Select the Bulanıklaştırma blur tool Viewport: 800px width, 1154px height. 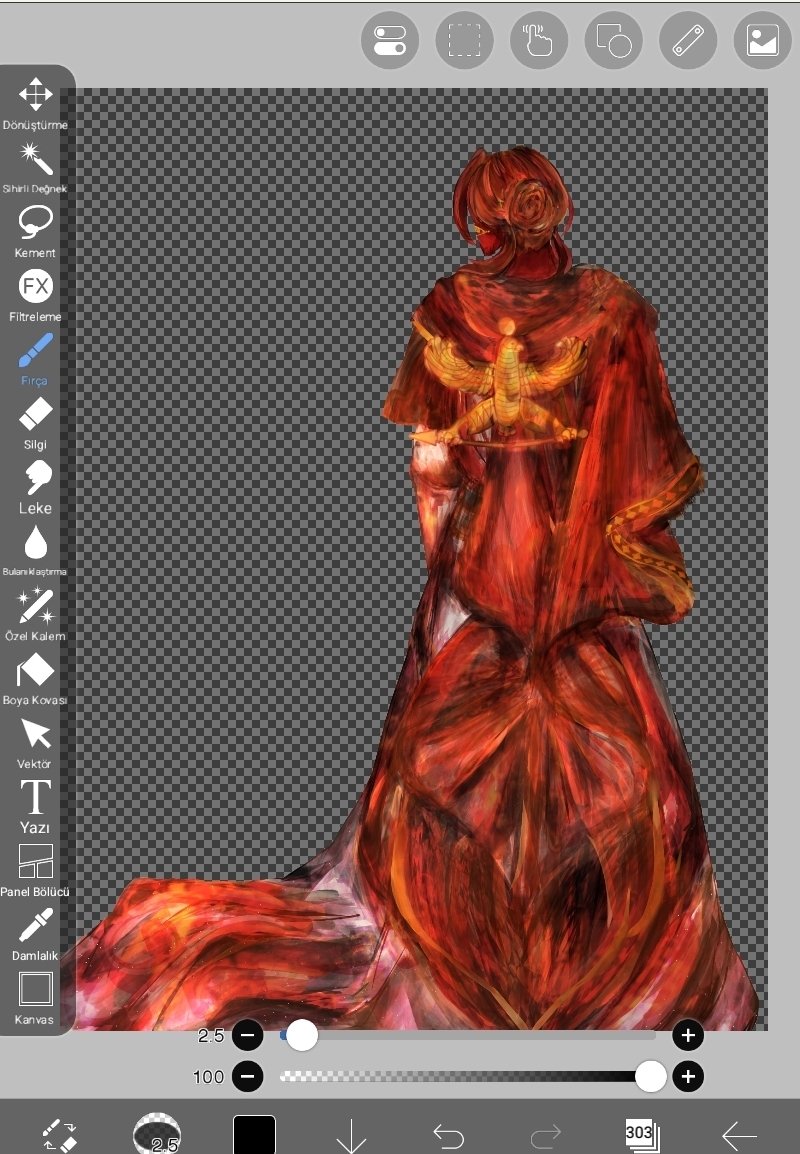[35, 551]
